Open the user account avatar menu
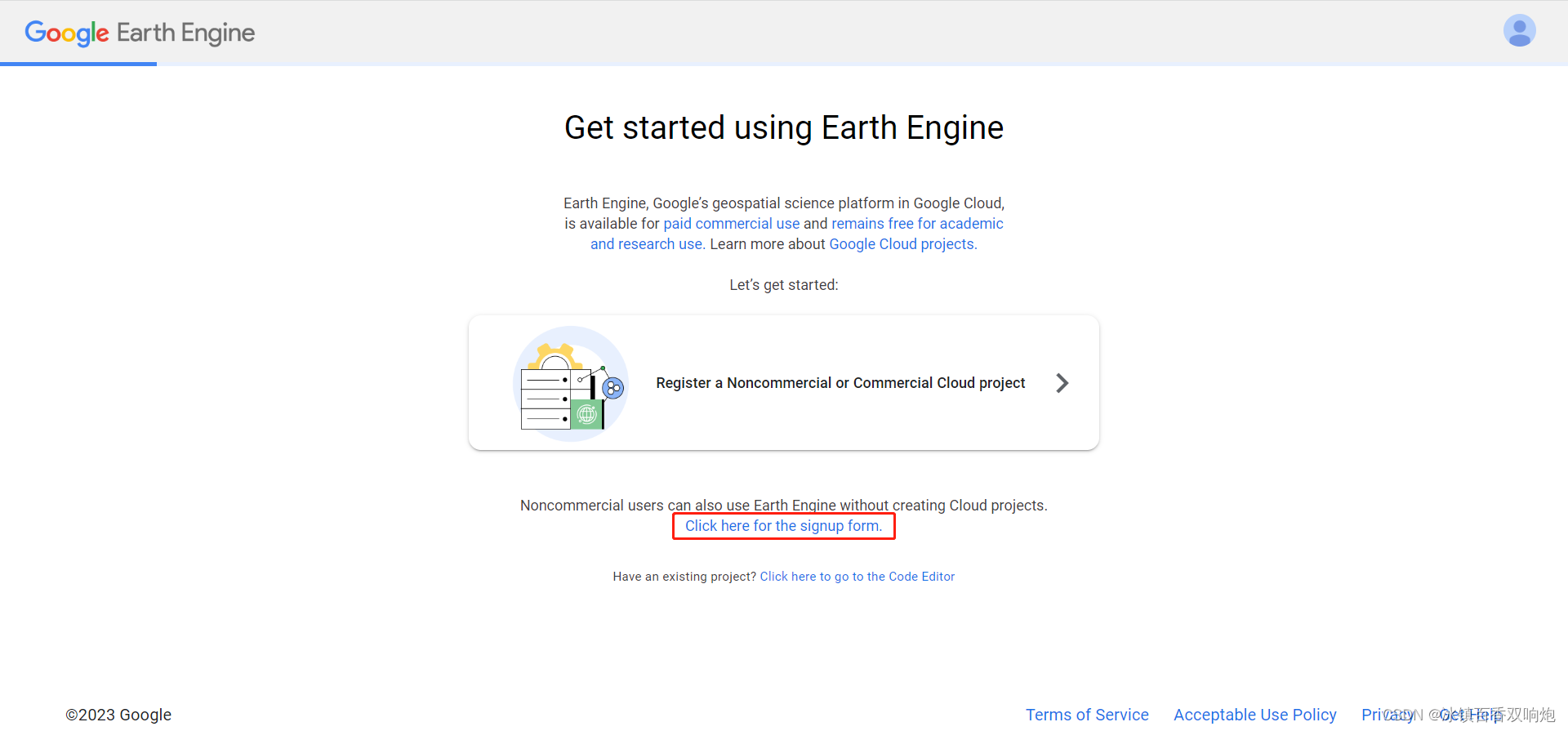The height and width of the screenshot is (731, 1568). (x=1519, y=30)
